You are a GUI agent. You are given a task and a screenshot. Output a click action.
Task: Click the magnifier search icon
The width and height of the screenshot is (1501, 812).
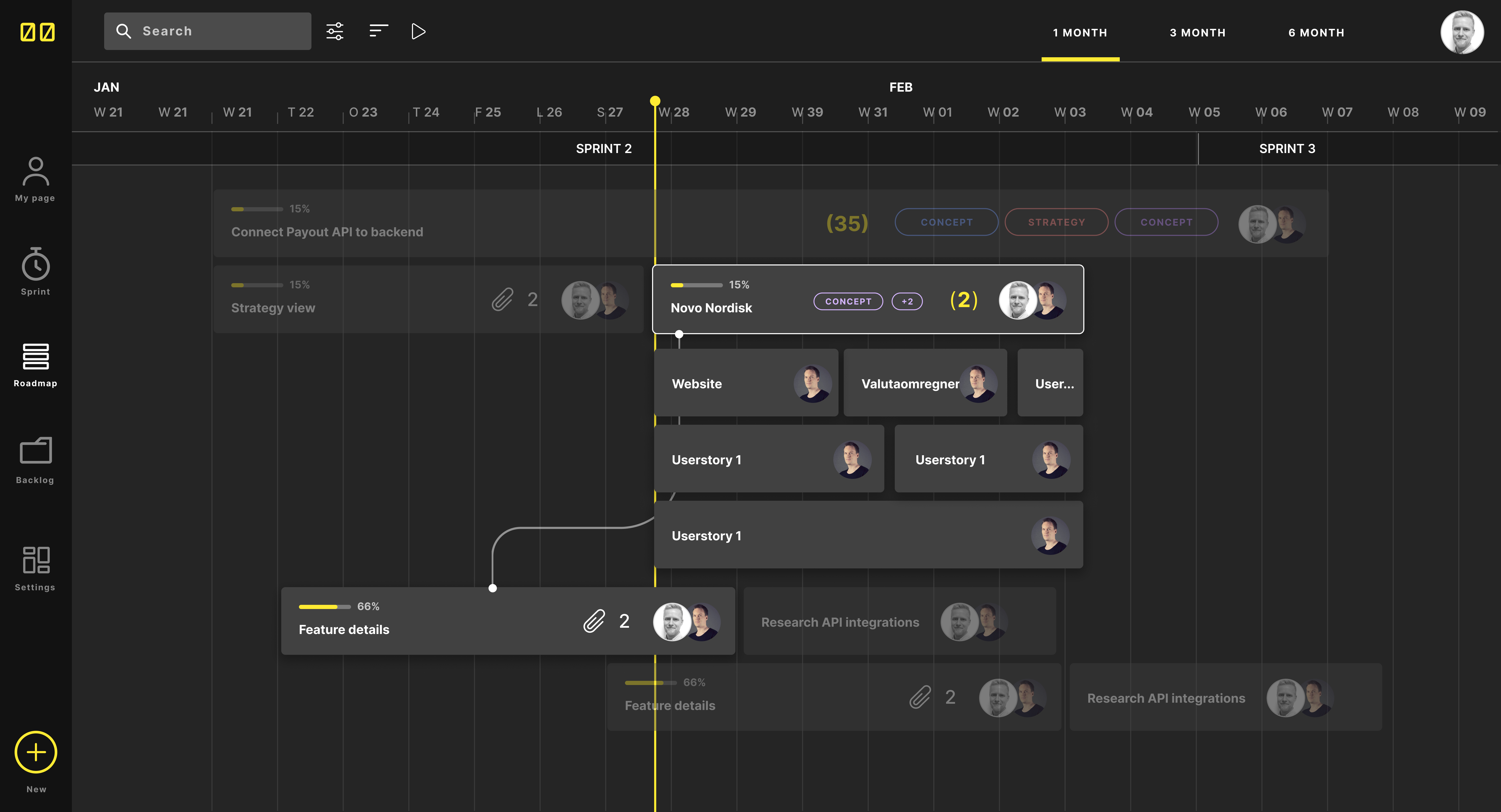coord(123,31)
